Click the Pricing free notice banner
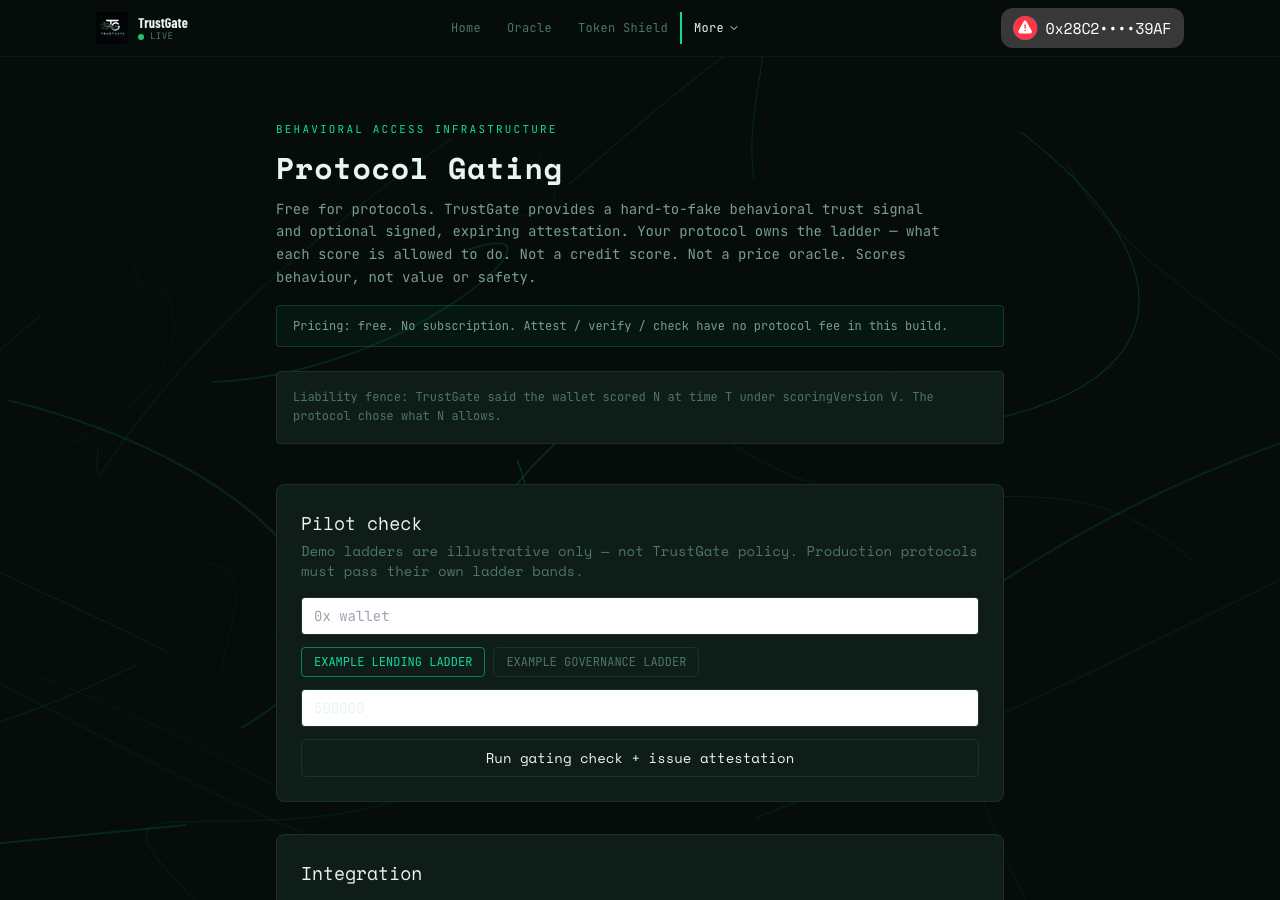1280x900 pixels. pos(640,326)
